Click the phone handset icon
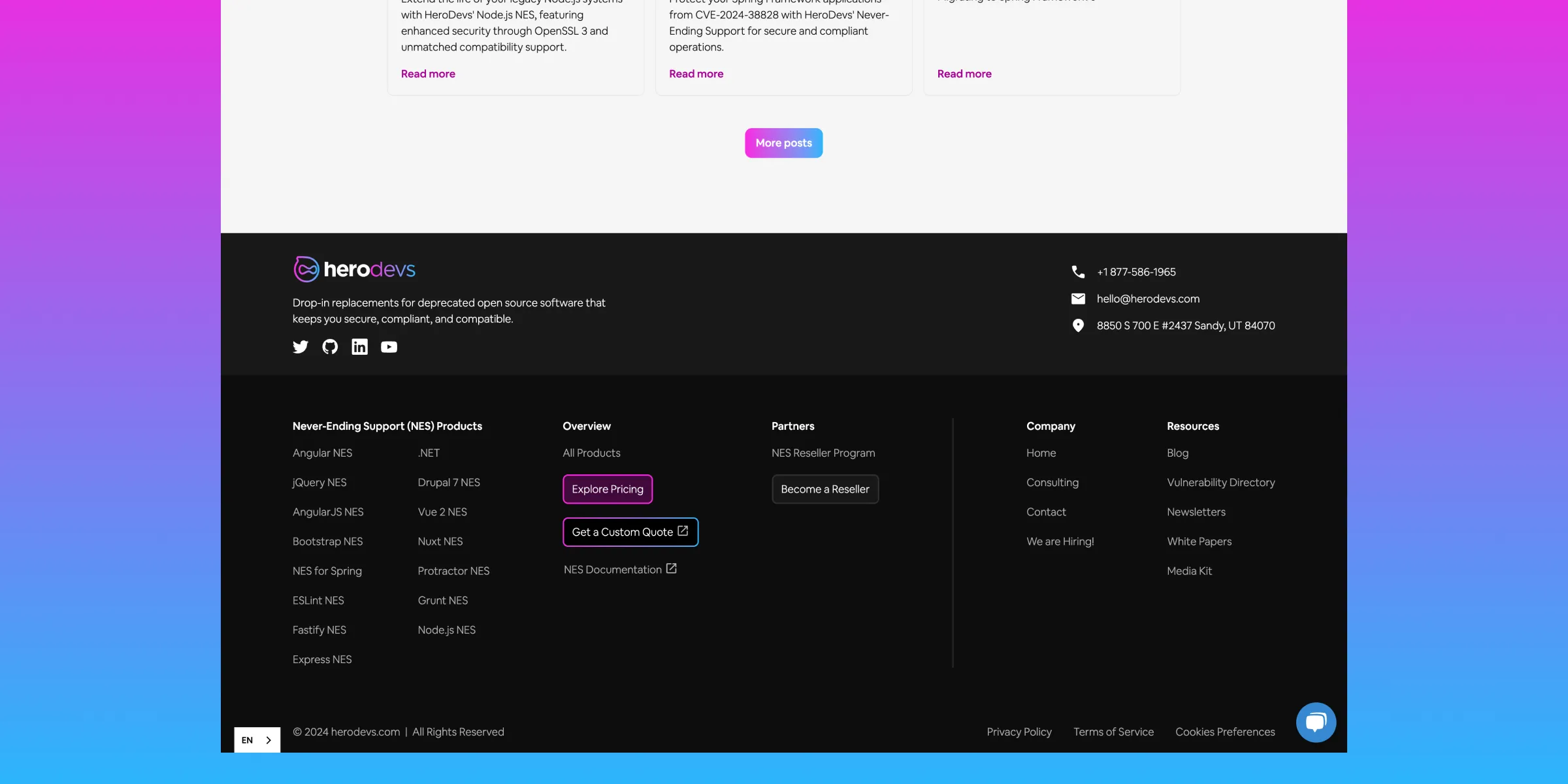This screenshot has width=1568, height=784. 1078,272
